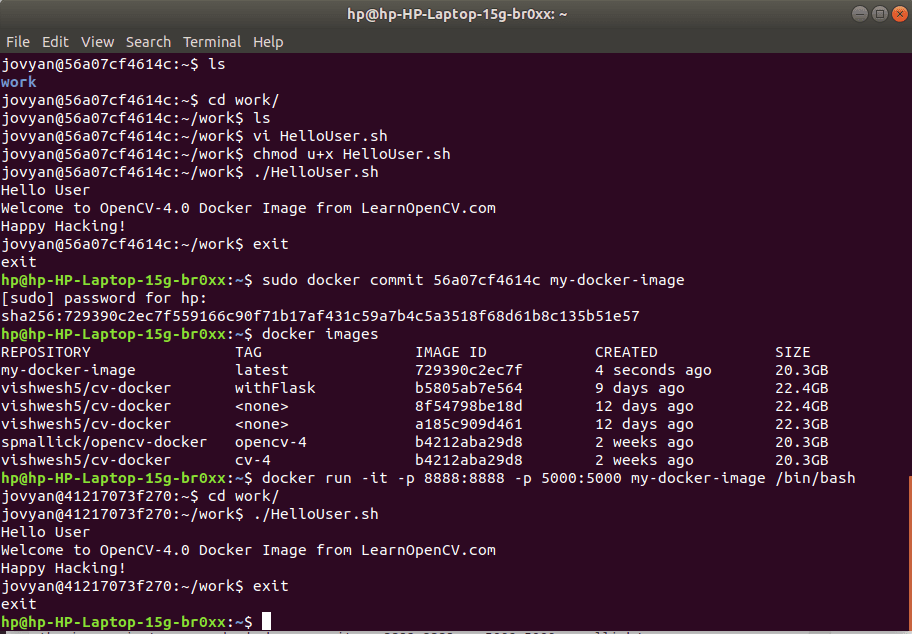Click the 'cv-4' tag
This screenshot has height=634, width=912.
[x=252, y=461]
